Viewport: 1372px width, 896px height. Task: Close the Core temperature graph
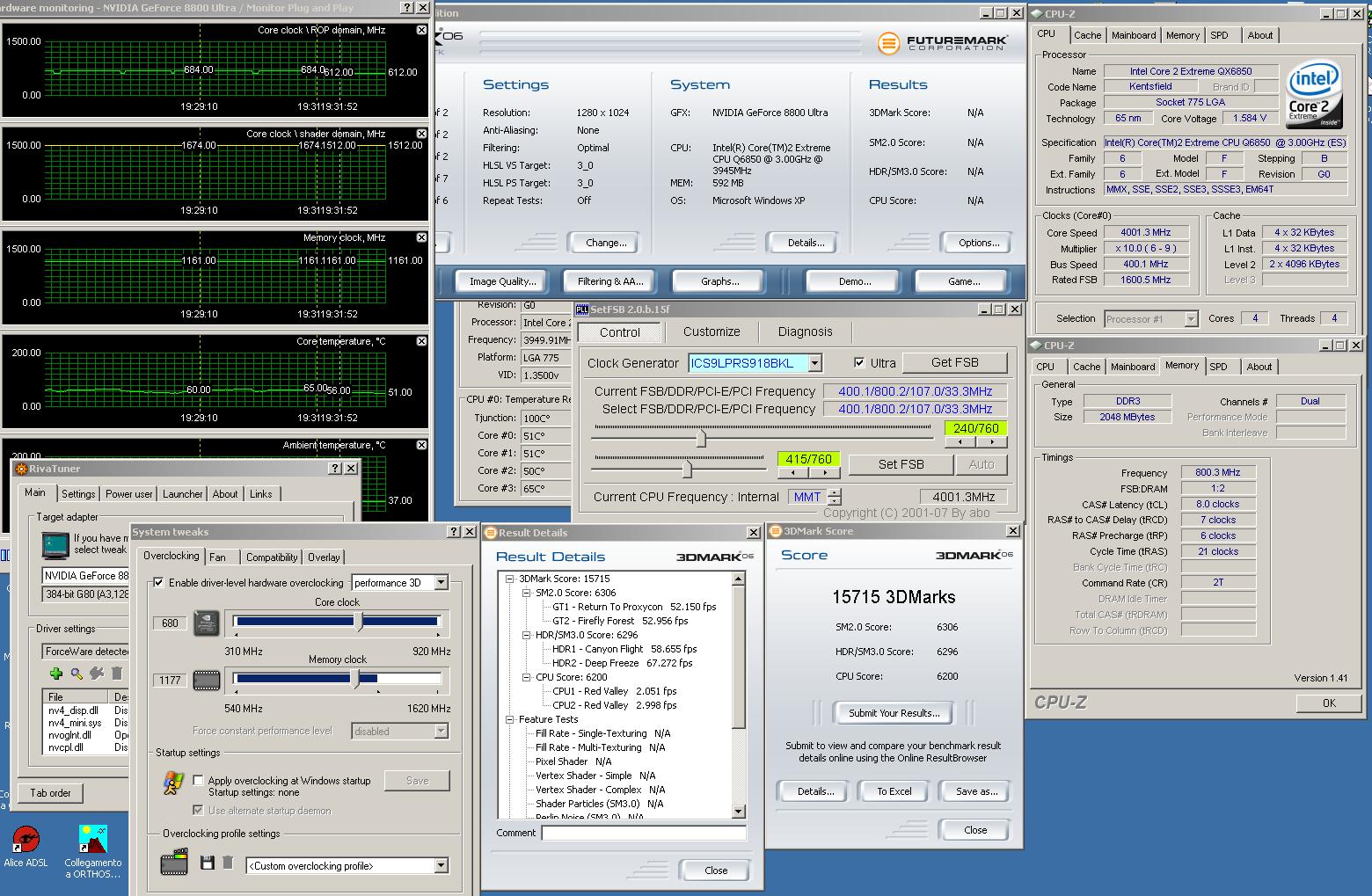(x=421, y=341)
